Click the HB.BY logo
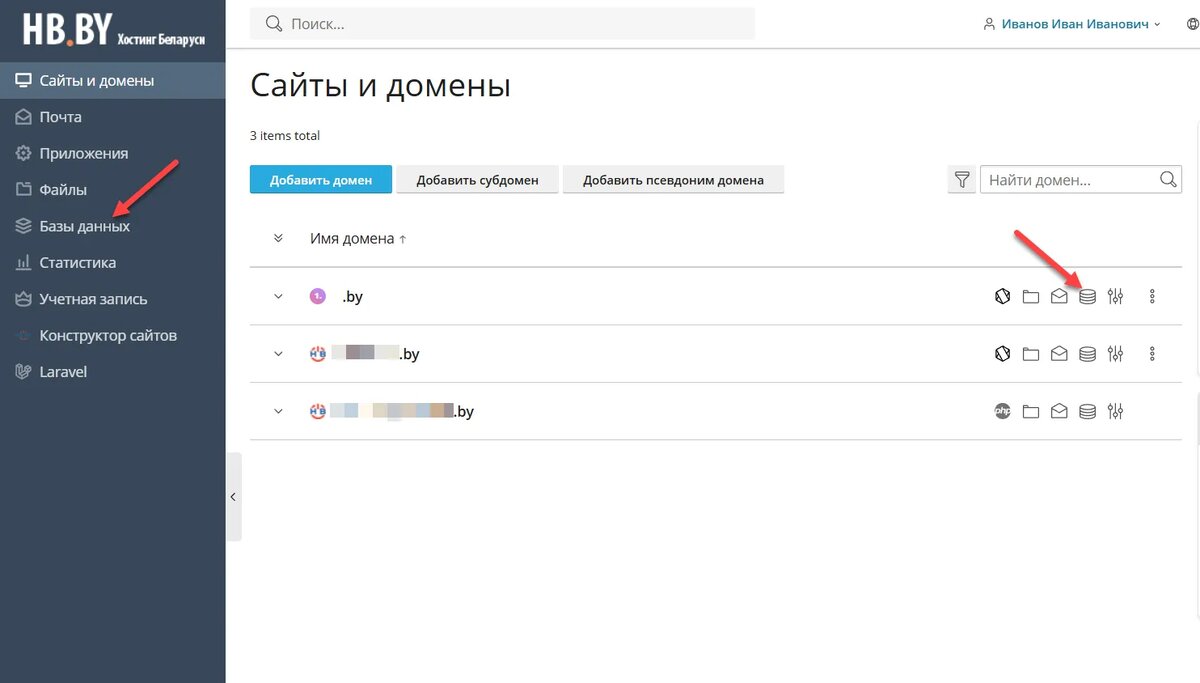Screen dimensions: 1200x683 point(113,31)
